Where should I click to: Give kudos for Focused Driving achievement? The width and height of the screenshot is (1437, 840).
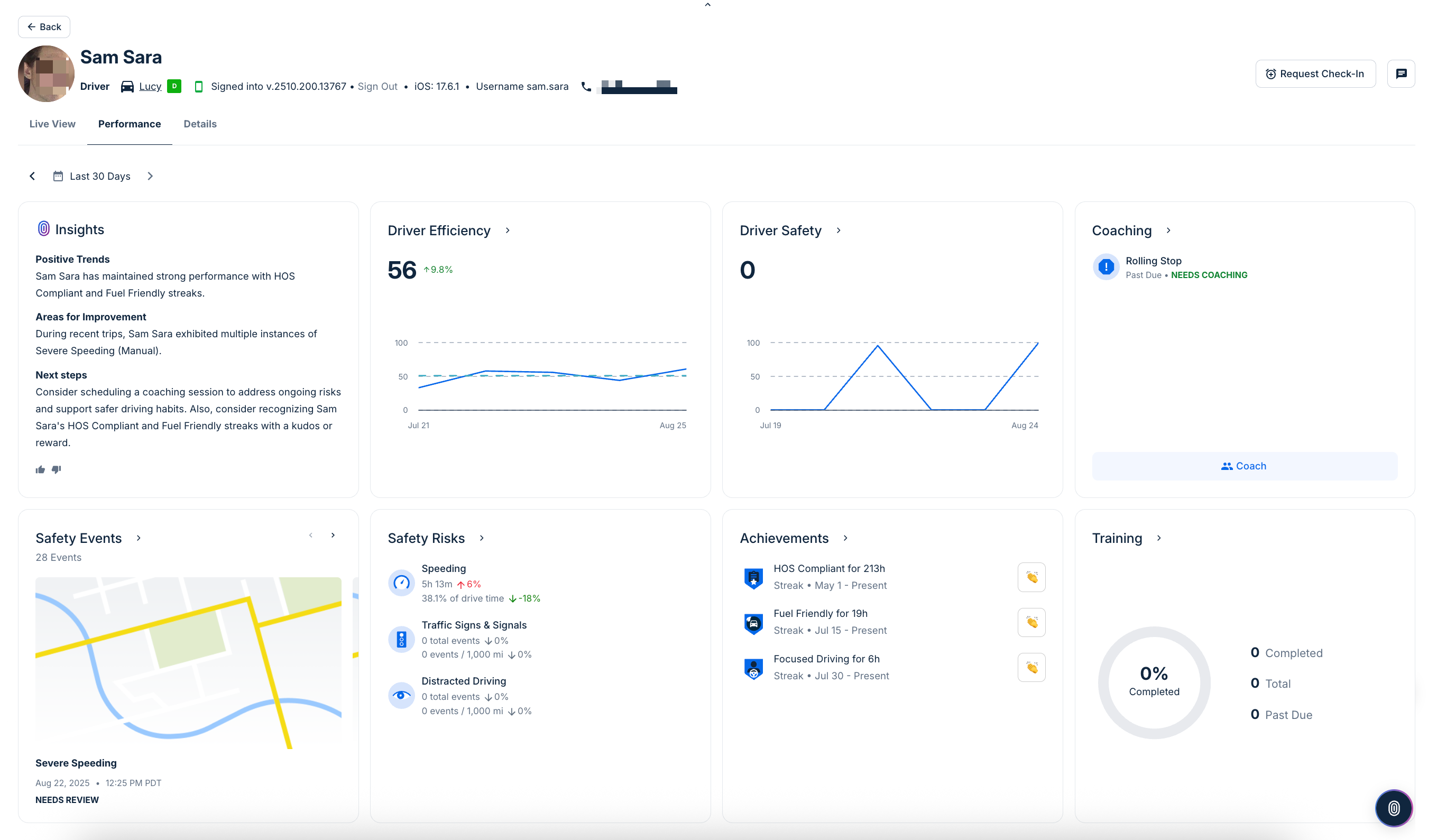pyautogui.click(x=1031, y=667)
